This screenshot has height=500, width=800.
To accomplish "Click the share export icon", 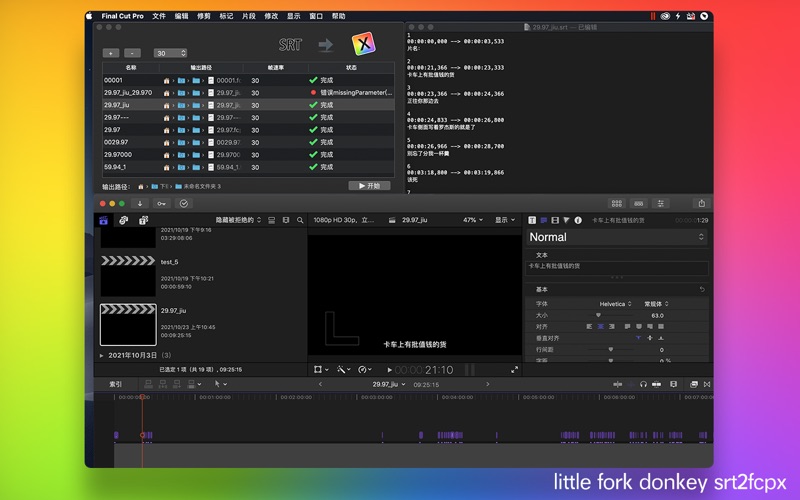I will pos(701,203).
